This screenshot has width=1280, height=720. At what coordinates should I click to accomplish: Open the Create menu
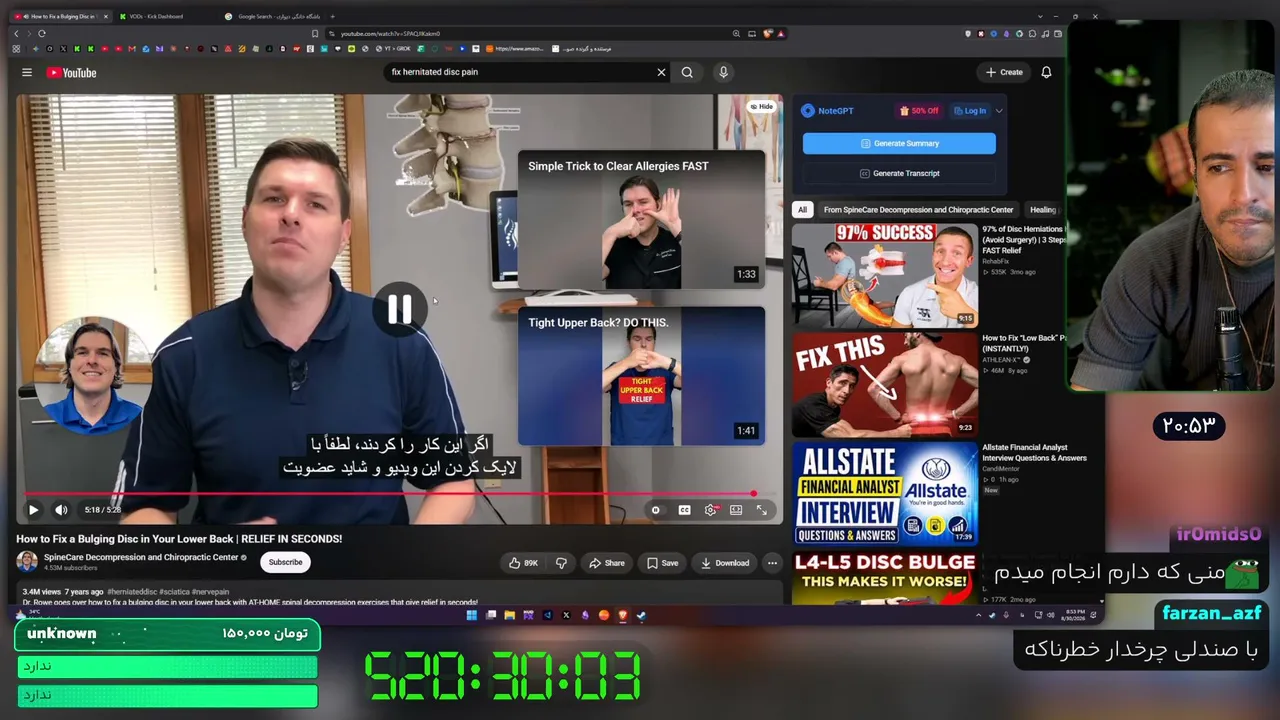(x=1004, y=72)
